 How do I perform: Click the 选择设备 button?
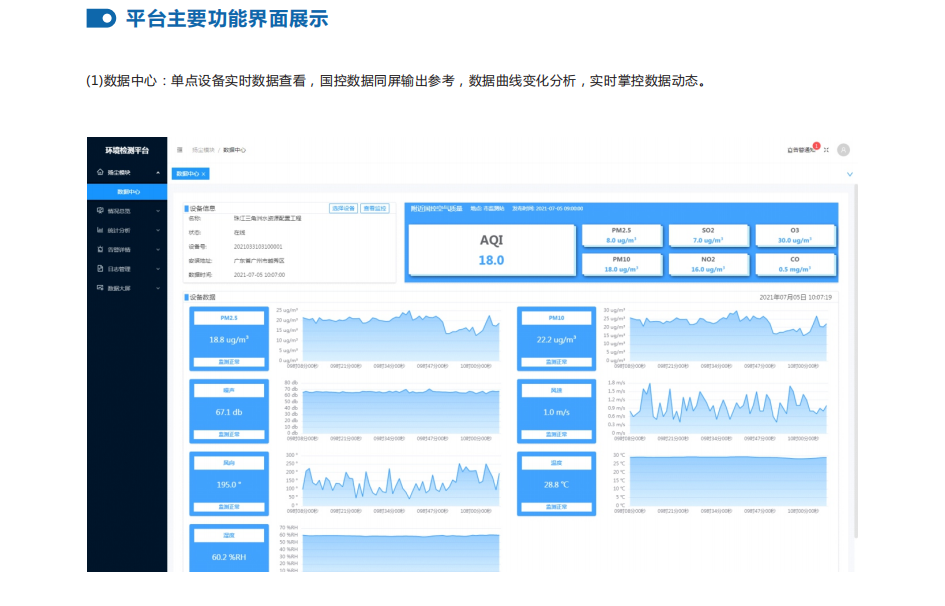coord(344,208)
